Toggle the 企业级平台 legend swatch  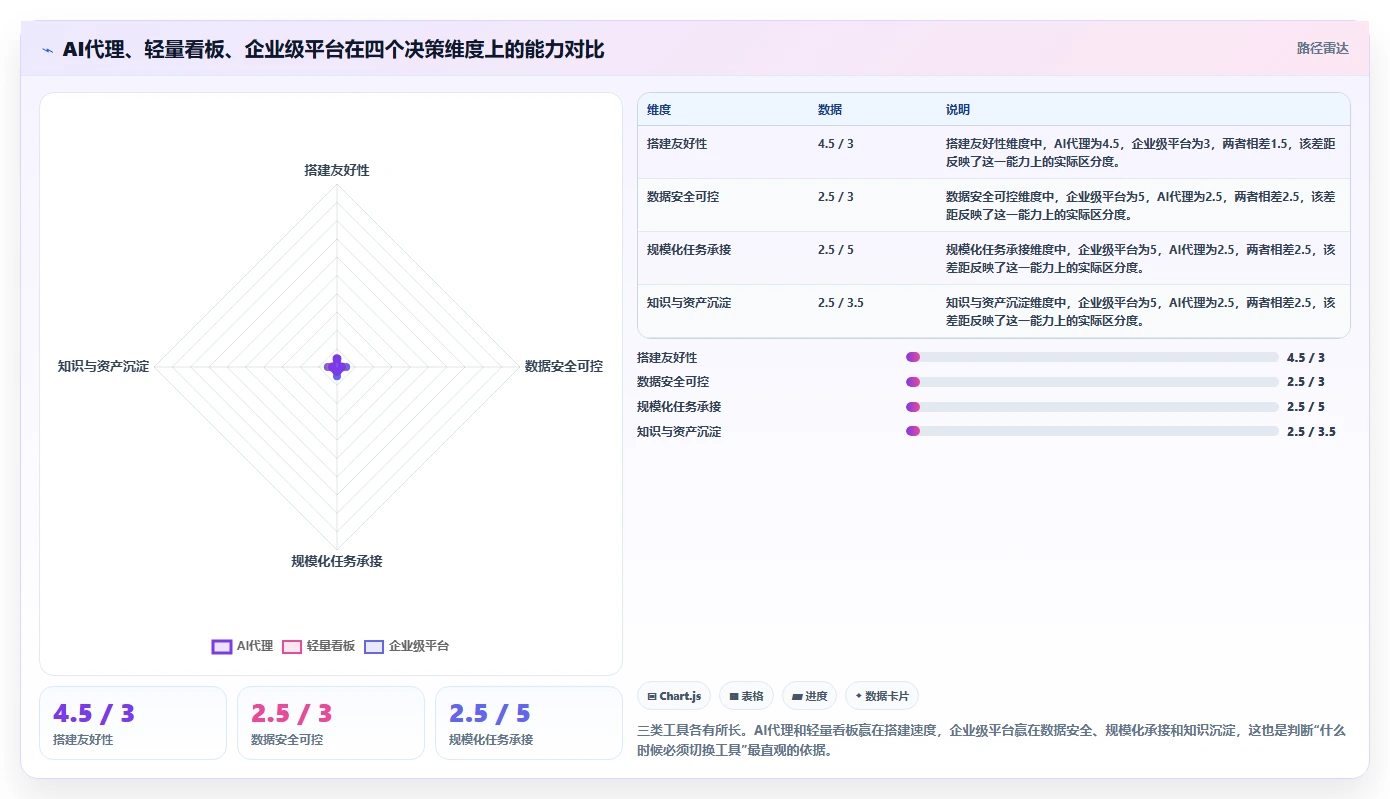(x=374, y=646)
